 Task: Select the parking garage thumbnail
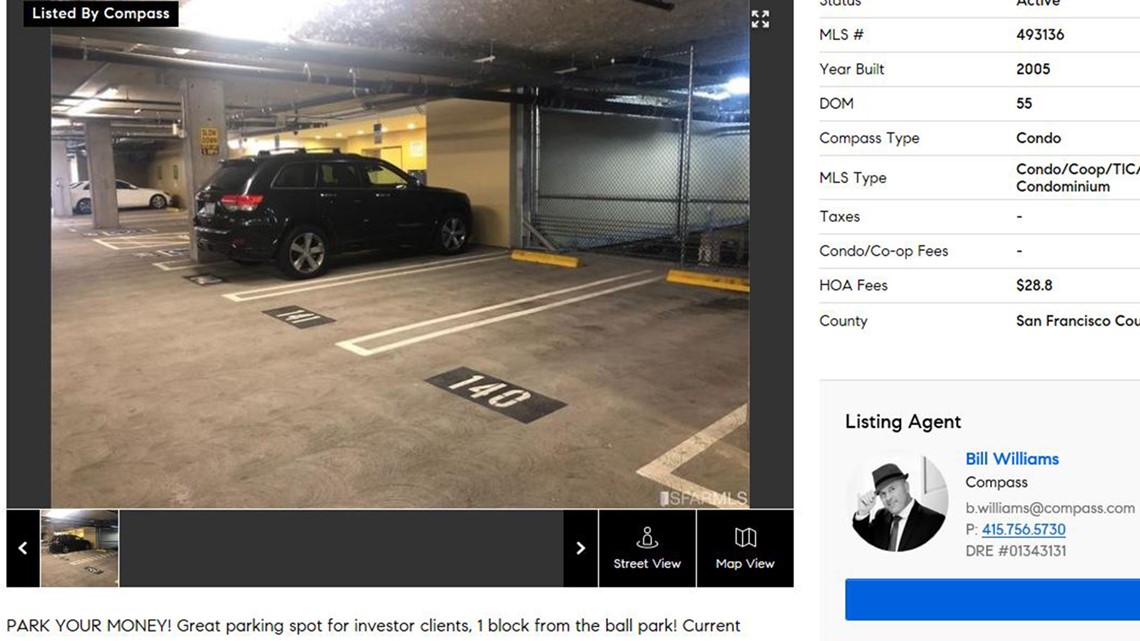click(80, 548)
